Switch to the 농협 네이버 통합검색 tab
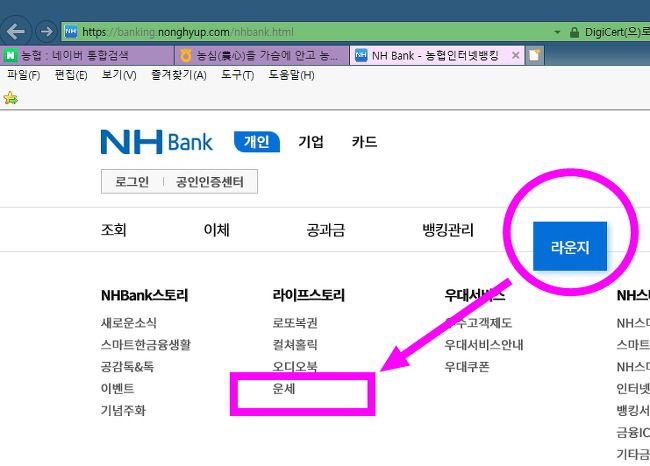 pyautogui.click(x=87, y=55)
